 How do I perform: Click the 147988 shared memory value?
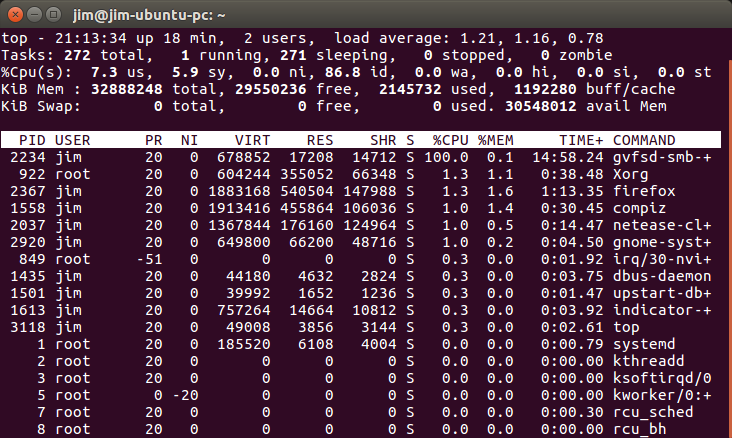tap(369, 191)
